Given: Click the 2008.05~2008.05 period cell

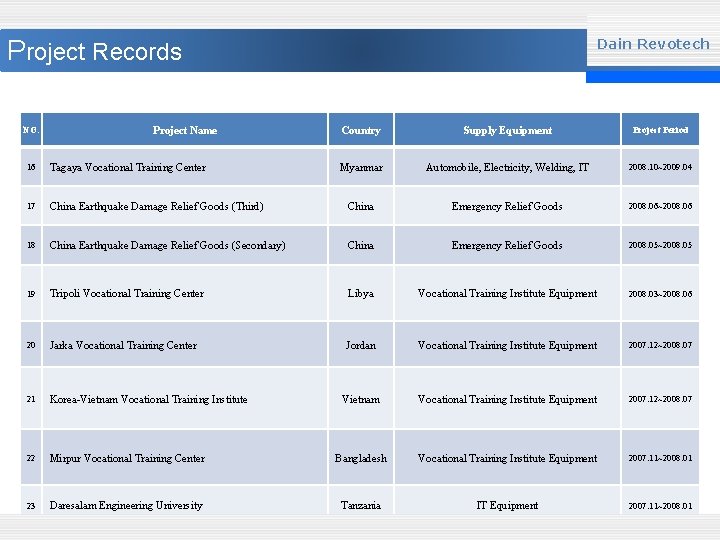Looking at the screenshot, I should pos(660,245).
